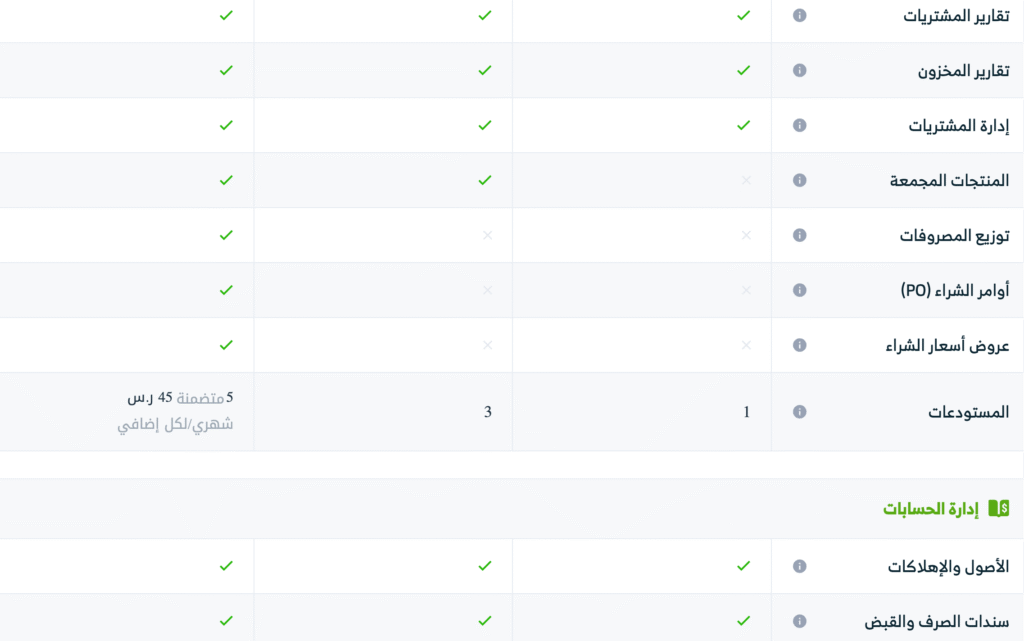
Task: Click the عروض أسعار الشراء feature label
Action: point(947,346)
